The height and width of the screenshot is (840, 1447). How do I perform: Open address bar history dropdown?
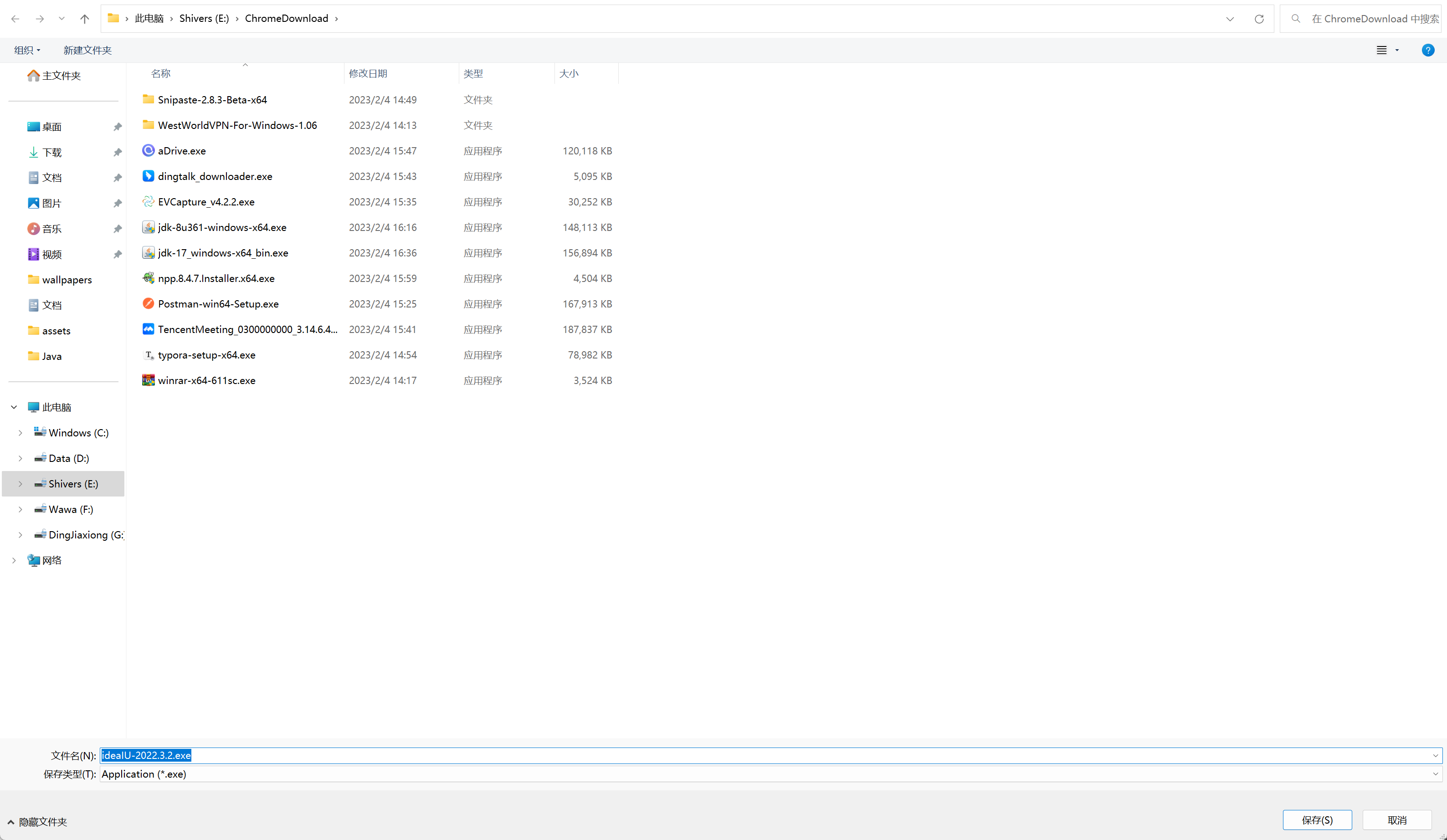click(1230, 19)
